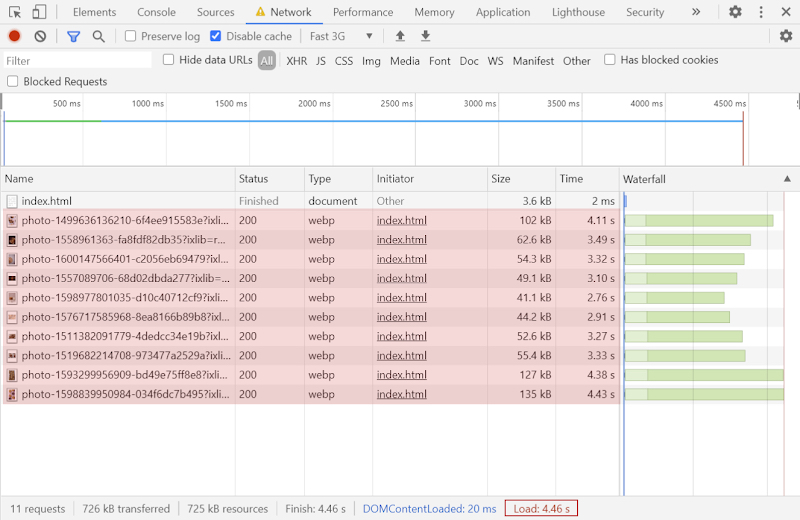The image size is (800, 520).
Task: Open the network search magnifier
Action: pyautogui.click(x=99, y=36)
